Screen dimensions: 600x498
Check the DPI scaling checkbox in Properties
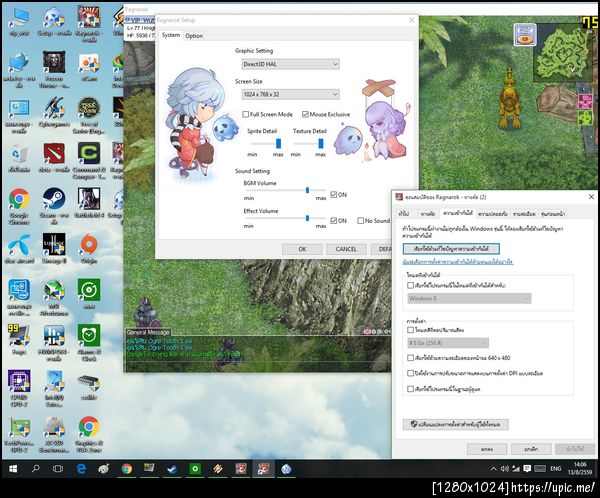411,373
